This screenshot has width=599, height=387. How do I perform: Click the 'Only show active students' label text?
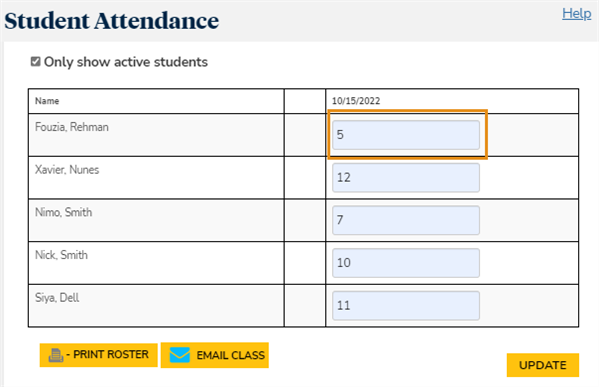pyautogui.click(x=126, y=62)
